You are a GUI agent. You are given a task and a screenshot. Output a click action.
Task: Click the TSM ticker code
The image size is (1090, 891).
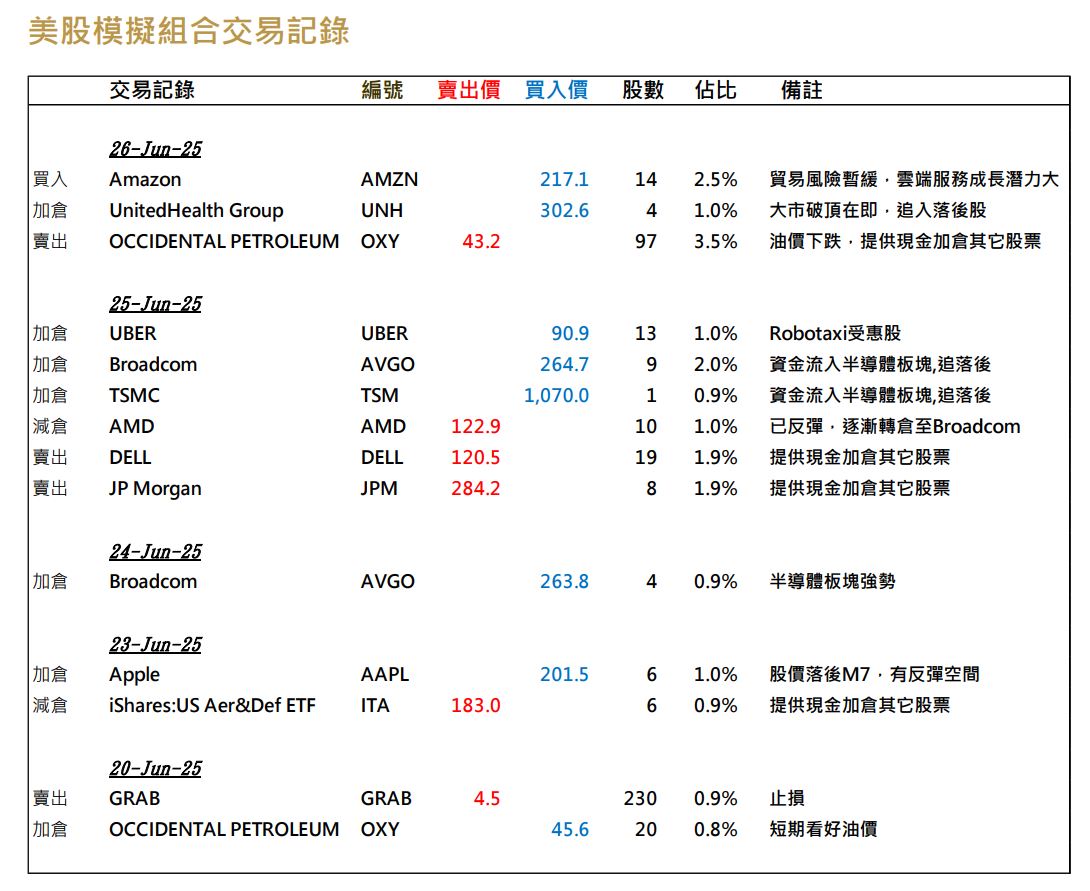[x=380, y=395]
